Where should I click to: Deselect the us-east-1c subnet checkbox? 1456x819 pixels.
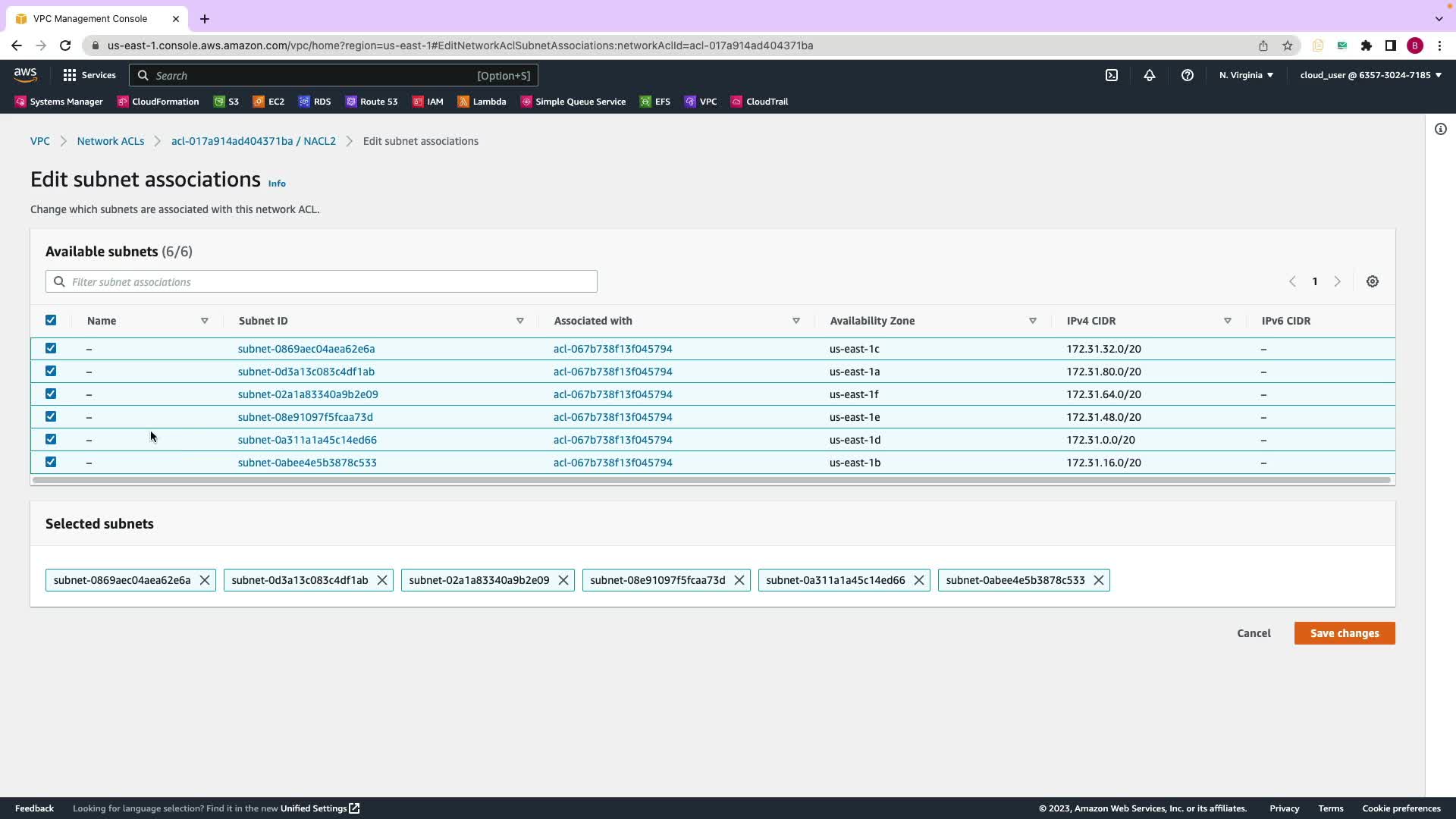coord(51,348)
